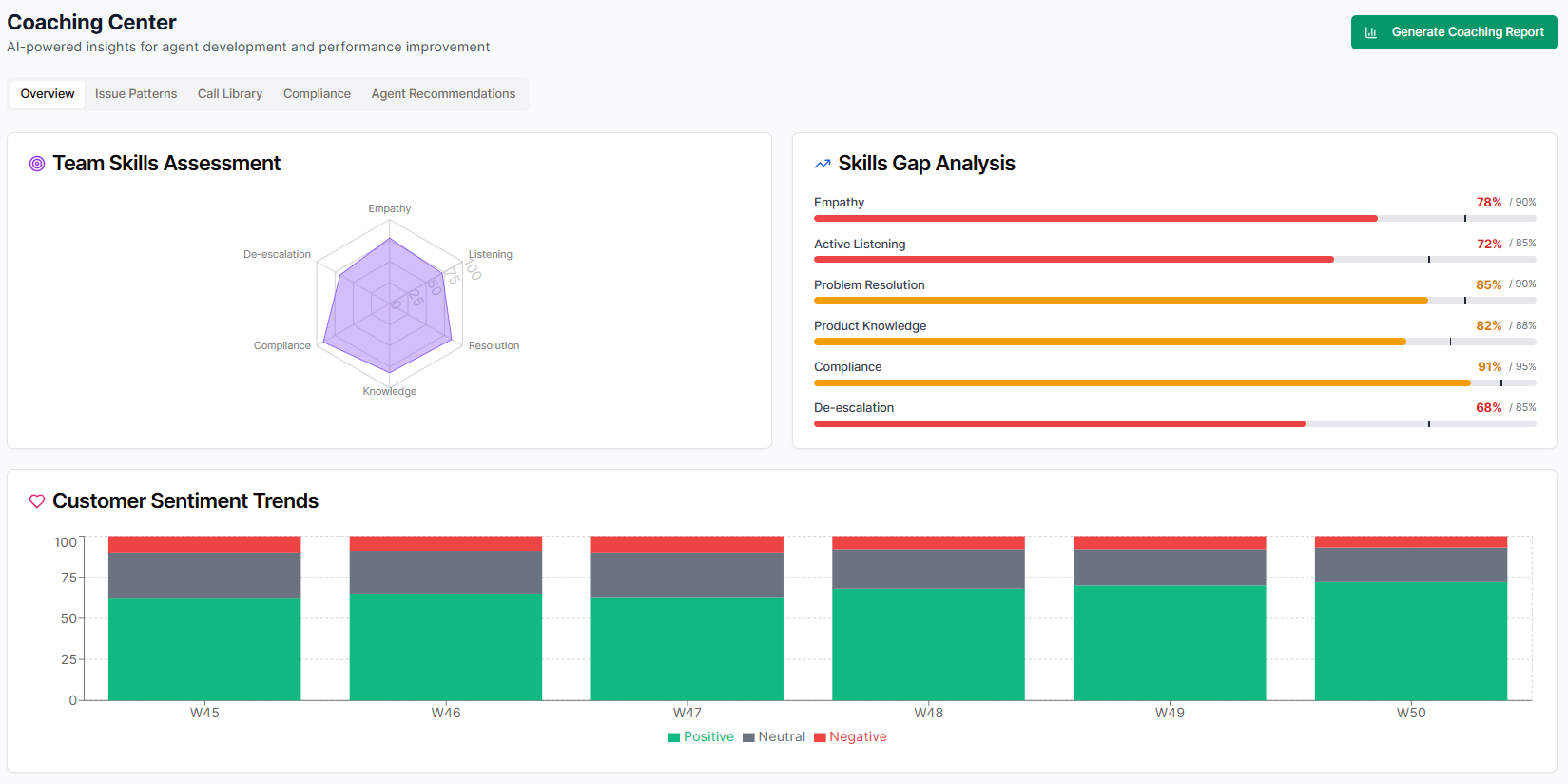
Task: Click the De-escalation progress bar in Skills Gap
Action: coord(1175,423)
